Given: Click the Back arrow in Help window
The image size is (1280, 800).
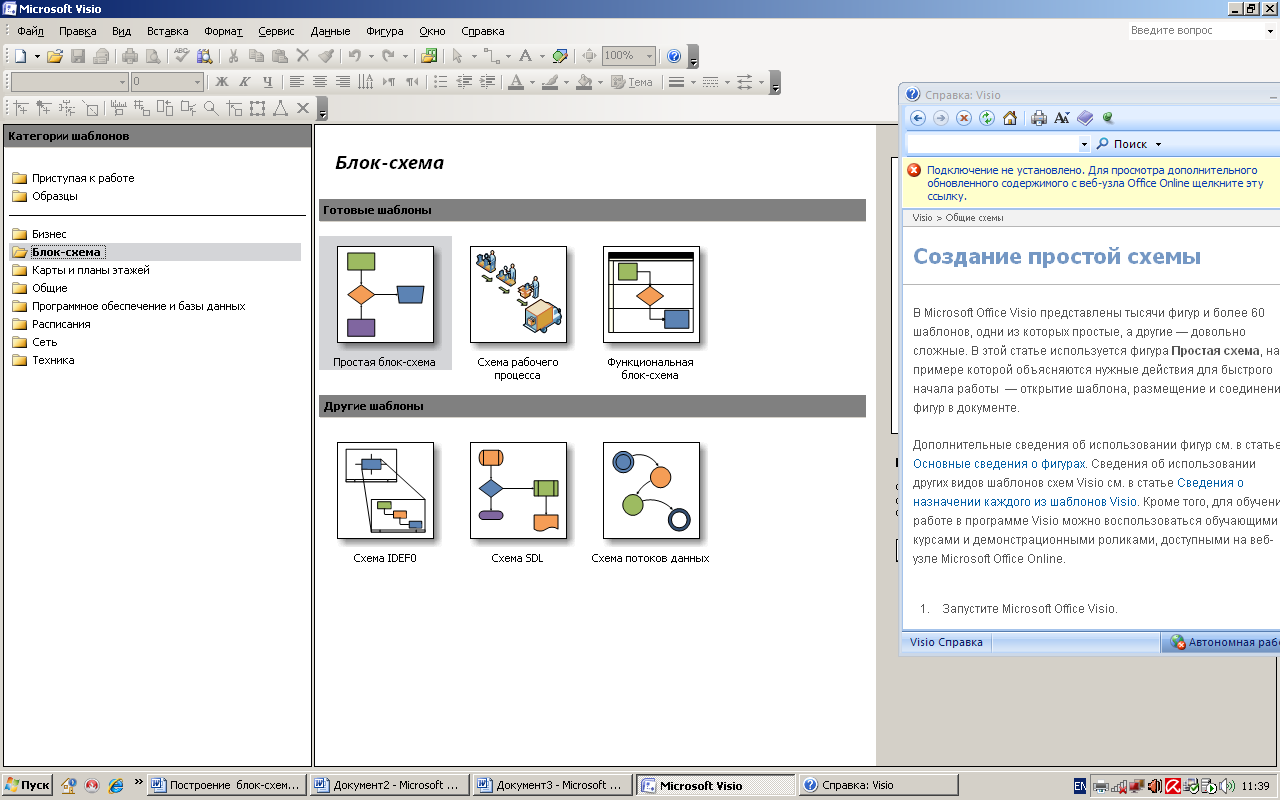Looking at the screenshot, I should click(917, 118).
